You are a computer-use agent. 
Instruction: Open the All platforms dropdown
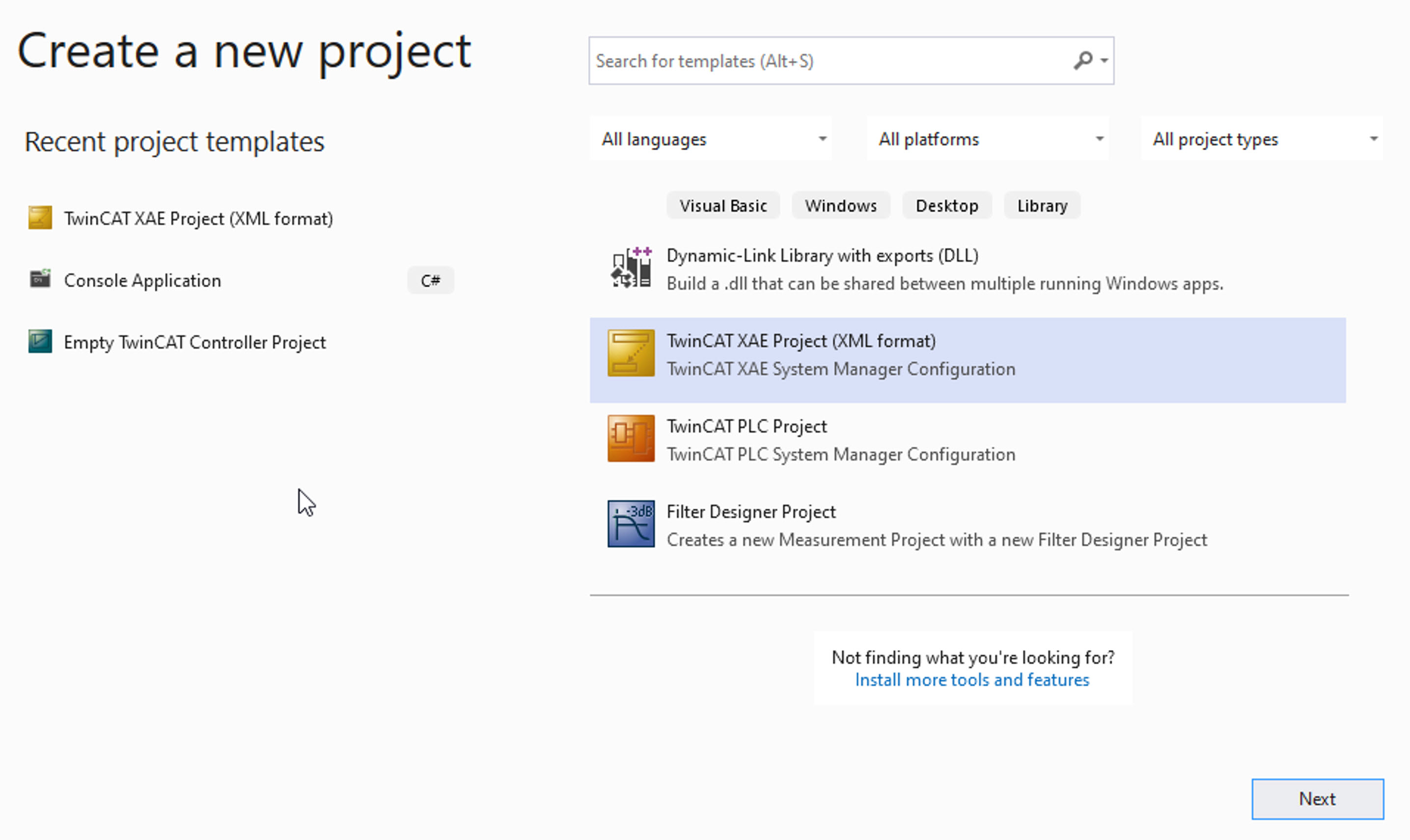coord(988,138)
